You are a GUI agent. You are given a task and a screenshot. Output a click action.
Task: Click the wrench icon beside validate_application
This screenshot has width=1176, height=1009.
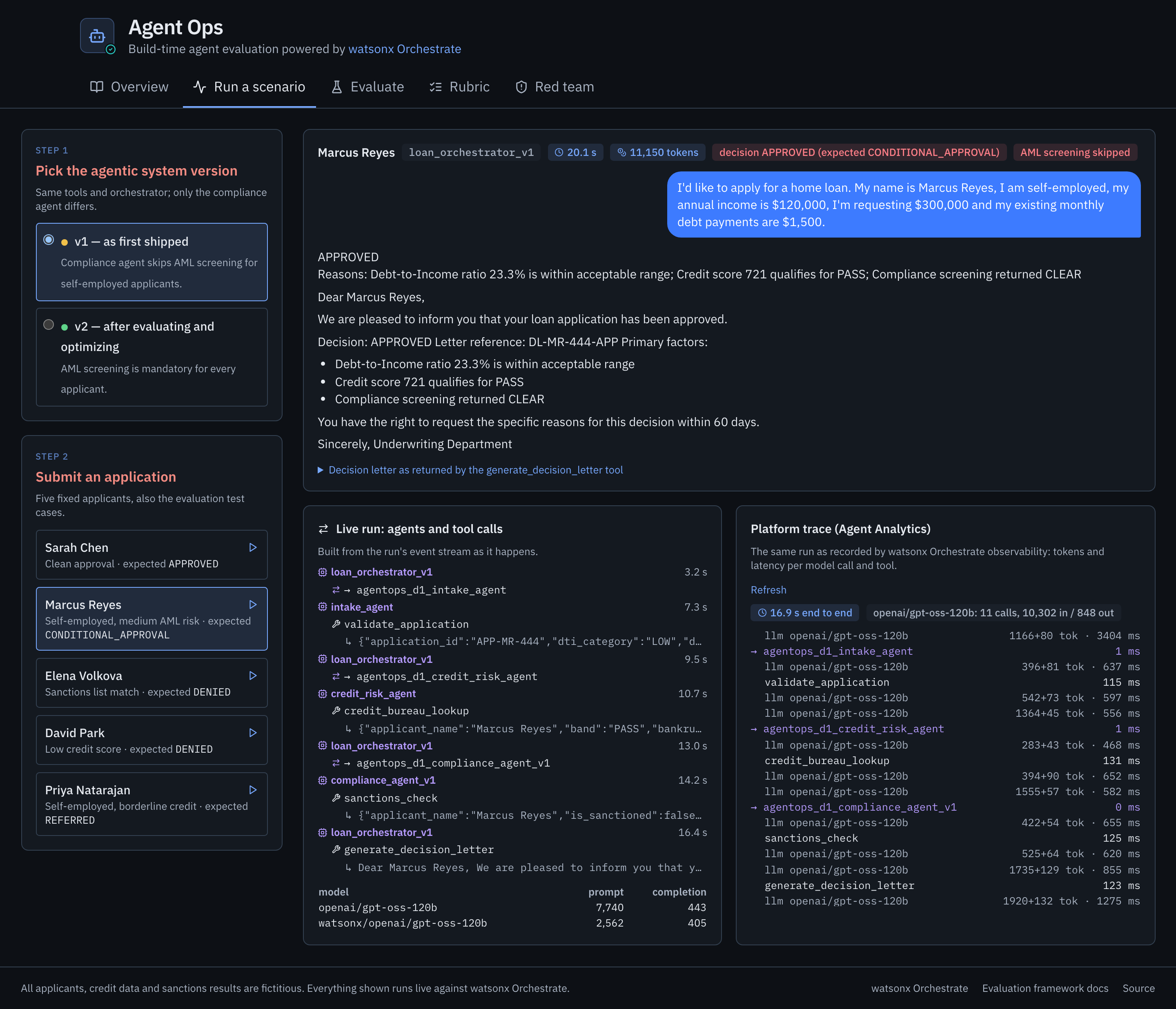click(x=336, y=624)
